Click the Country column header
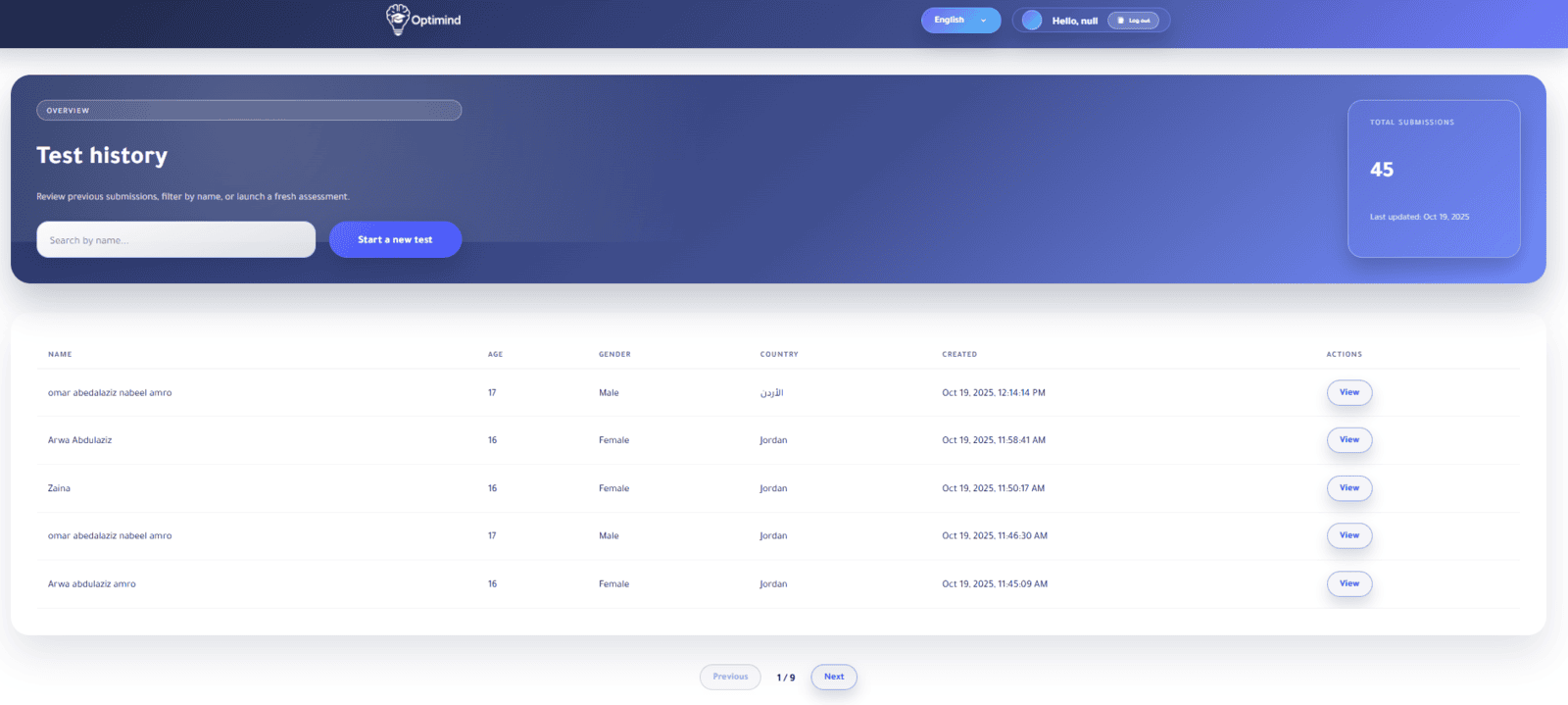Image resolution: width=1568 pixels, height=705 pixels. 779,355
